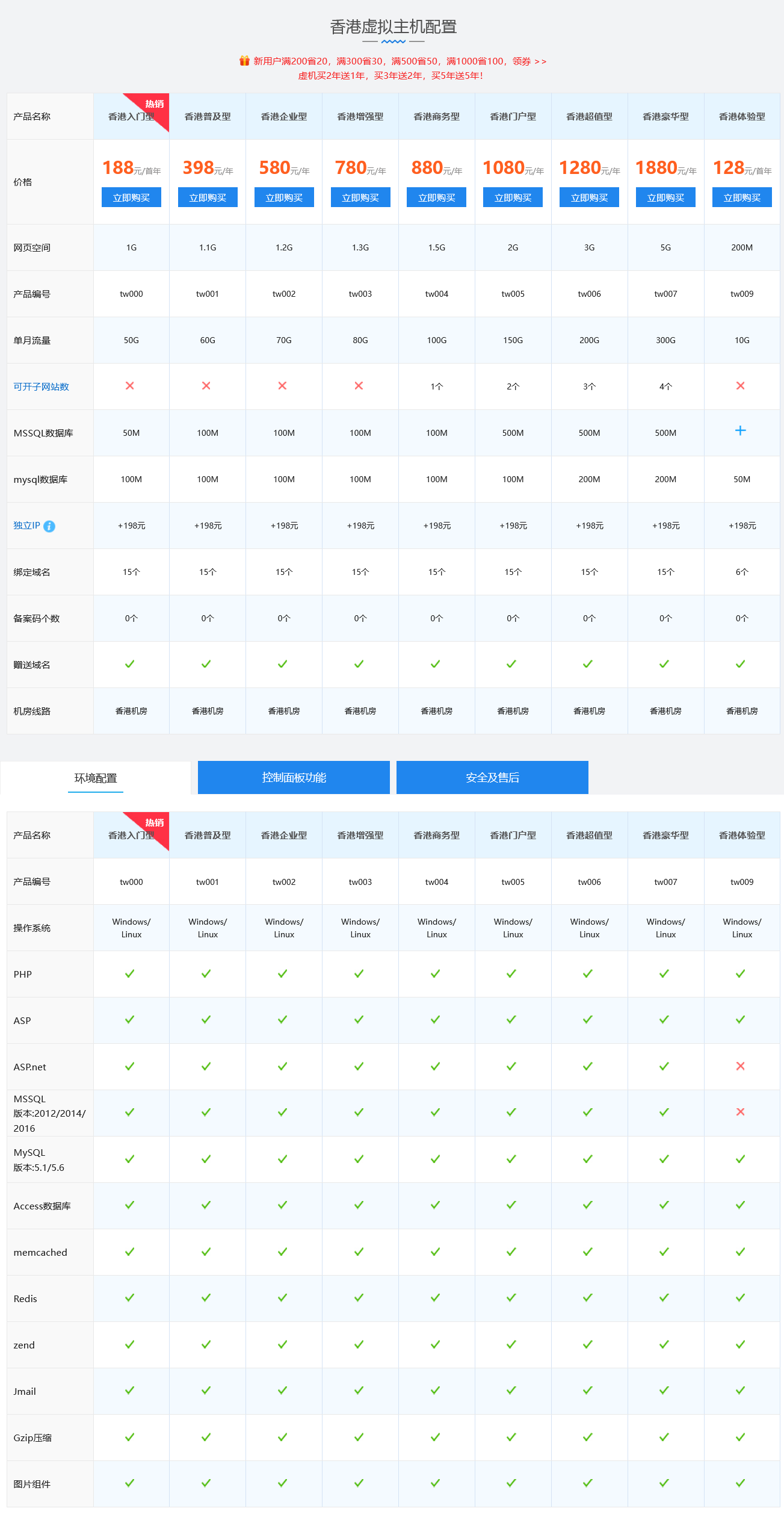Click green check for 香港豪华型 in 赠送域名 row

(x=664, y=664)
